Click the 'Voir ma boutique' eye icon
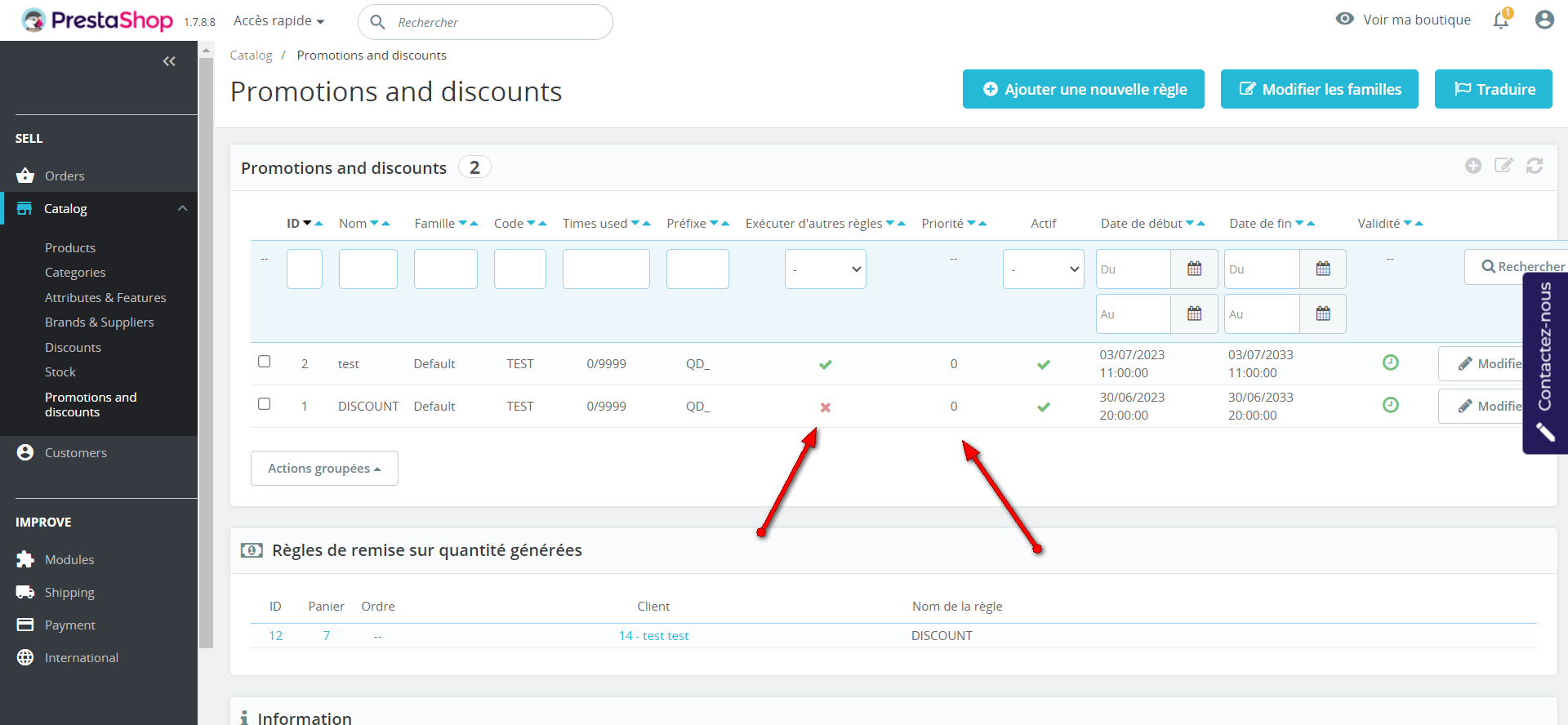 point(1344,19)
